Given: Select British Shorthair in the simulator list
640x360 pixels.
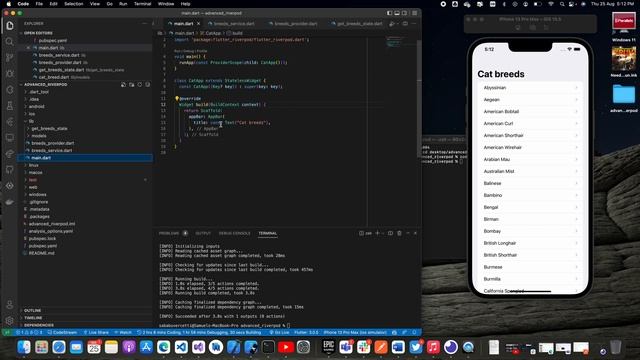Looking at the screenshot, I should 531,255.
